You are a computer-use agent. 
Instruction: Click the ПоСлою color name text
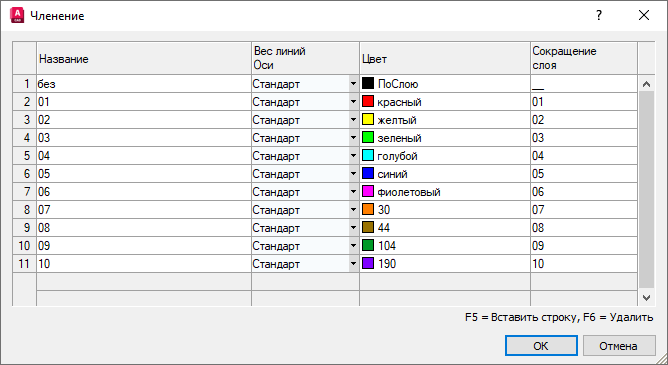click(398, 84)
